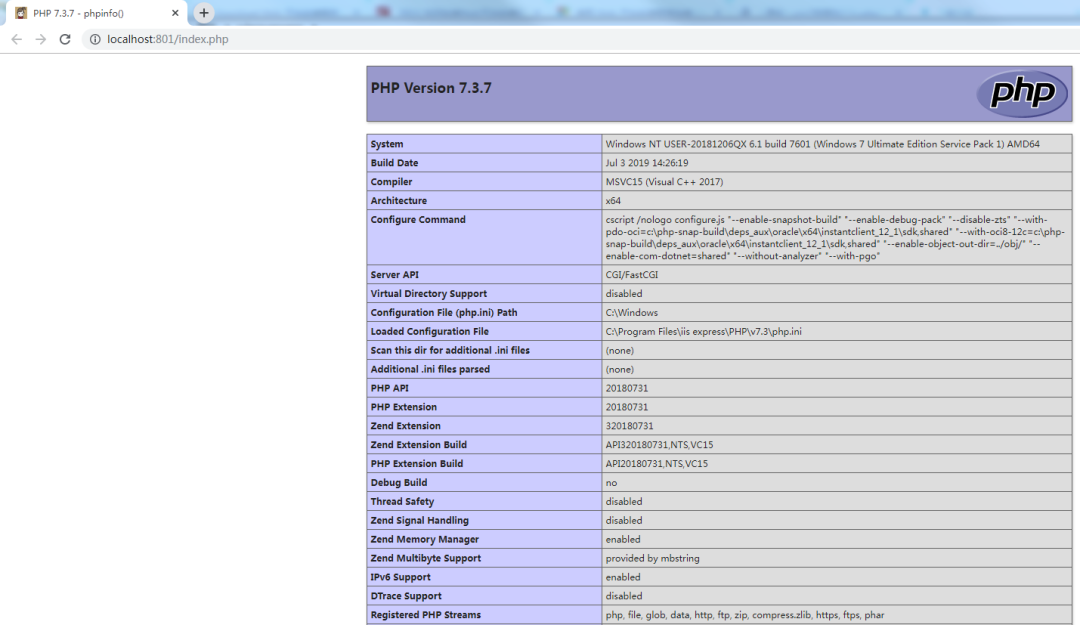Click the registered PHP streams list value
Screen dimensions: 1080x625
coord(745,615)
